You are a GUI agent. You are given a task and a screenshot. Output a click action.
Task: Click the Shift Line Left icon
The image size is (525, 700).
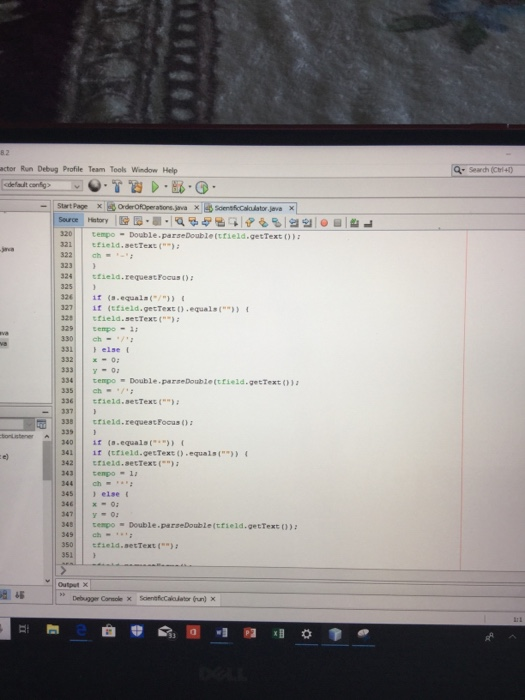[x=293, y=222]
